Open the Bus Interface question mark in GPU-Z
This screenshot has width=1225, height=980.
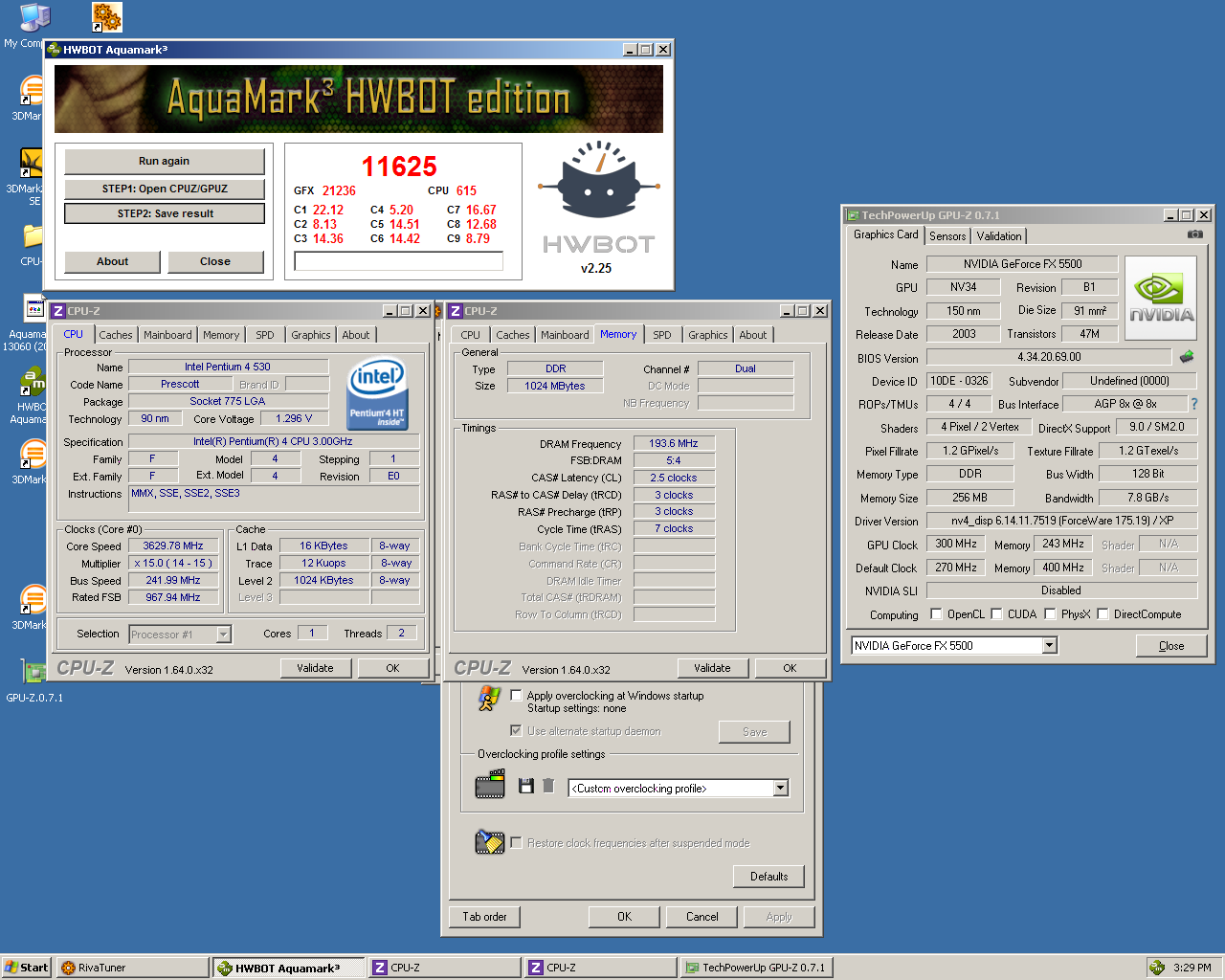[1194, 404]
